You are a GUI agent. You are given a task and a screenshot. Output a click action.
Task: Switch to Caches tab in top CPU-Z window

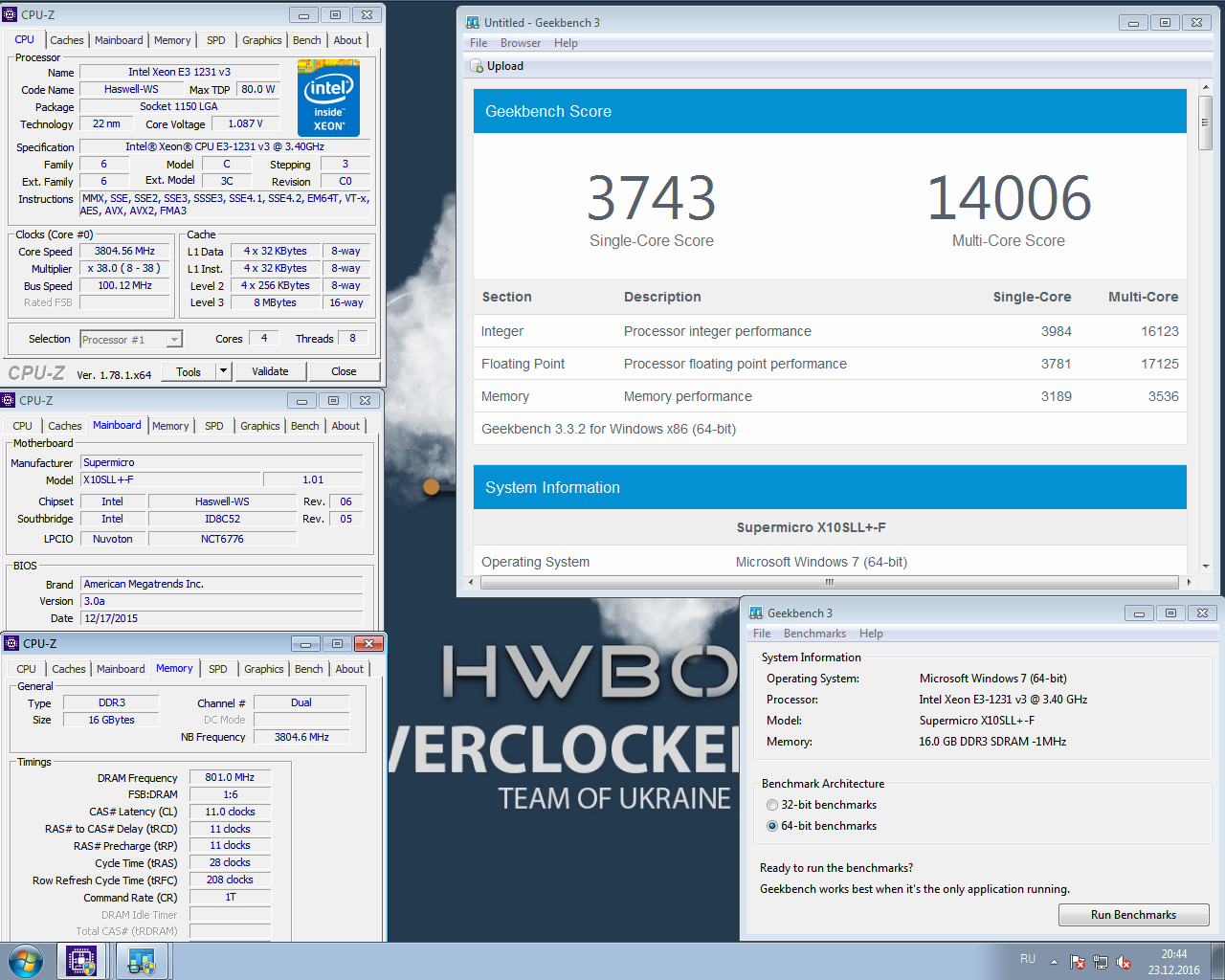point(67,40)
